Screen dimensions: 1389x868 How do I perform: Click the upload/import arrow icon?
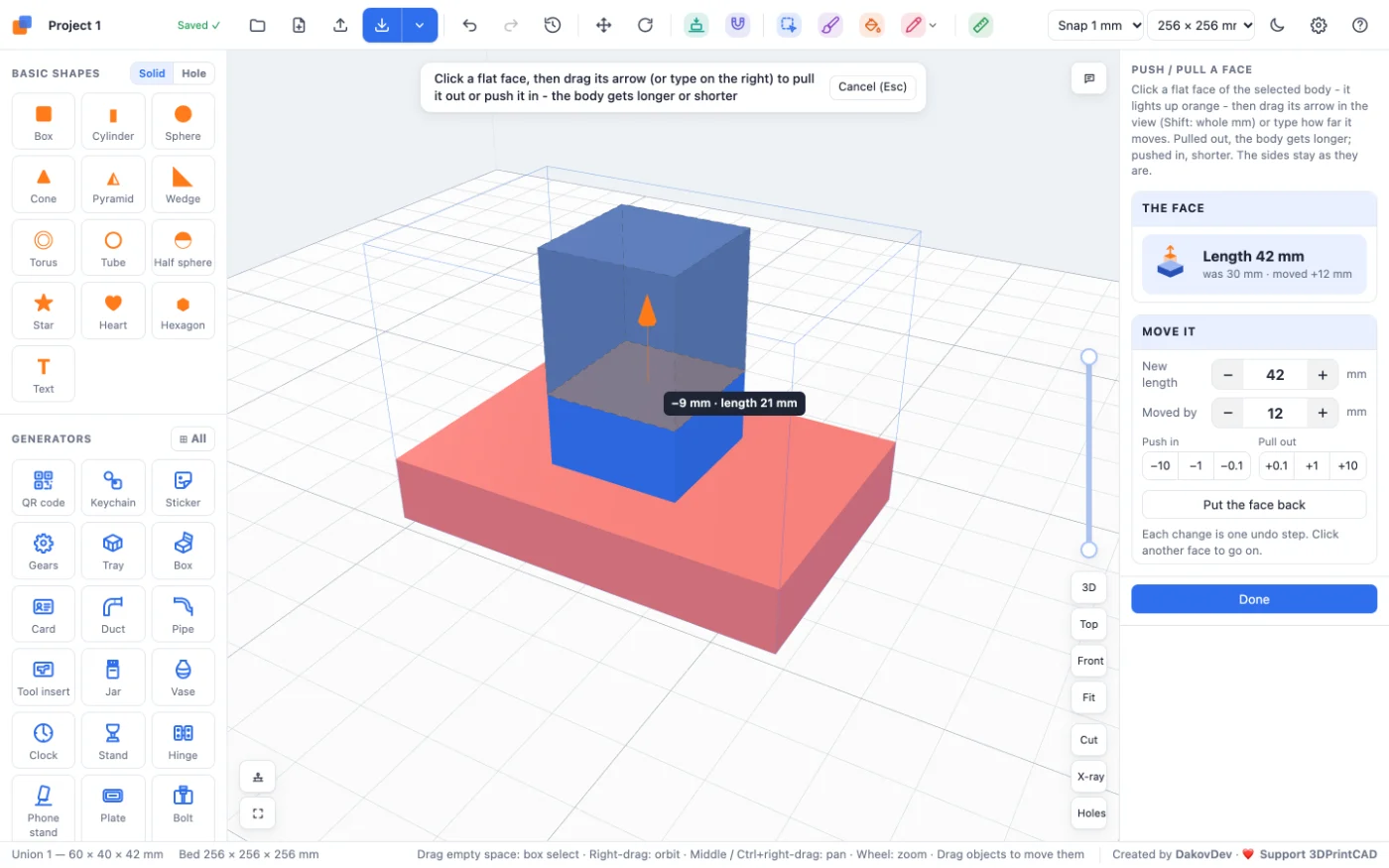(x=340, y=25)
